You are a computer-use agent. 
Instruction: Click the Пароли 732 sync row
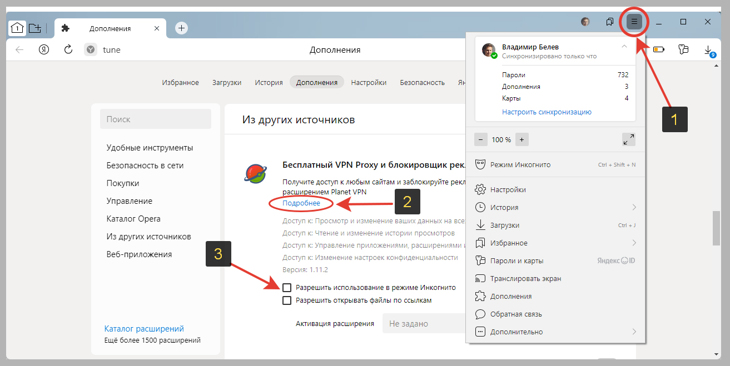(x=565, y=75)
